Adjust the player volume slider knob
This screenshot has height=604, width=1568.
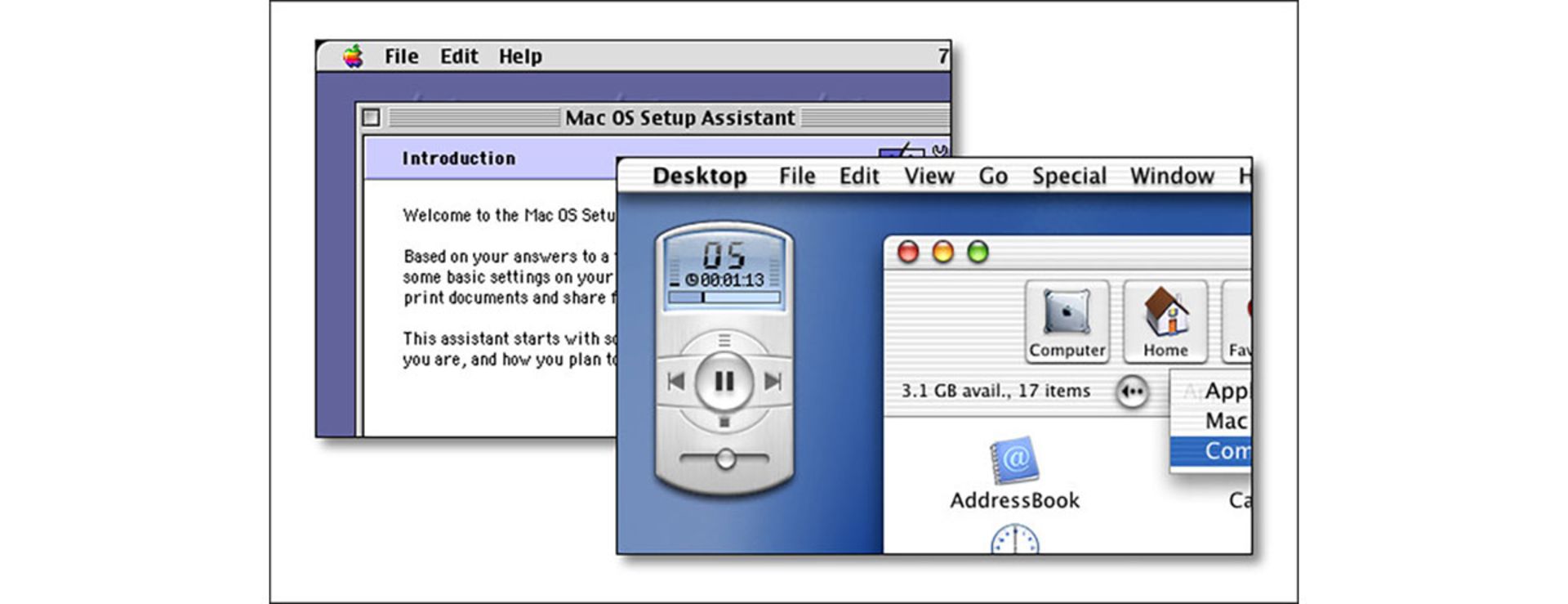(725, 459)
